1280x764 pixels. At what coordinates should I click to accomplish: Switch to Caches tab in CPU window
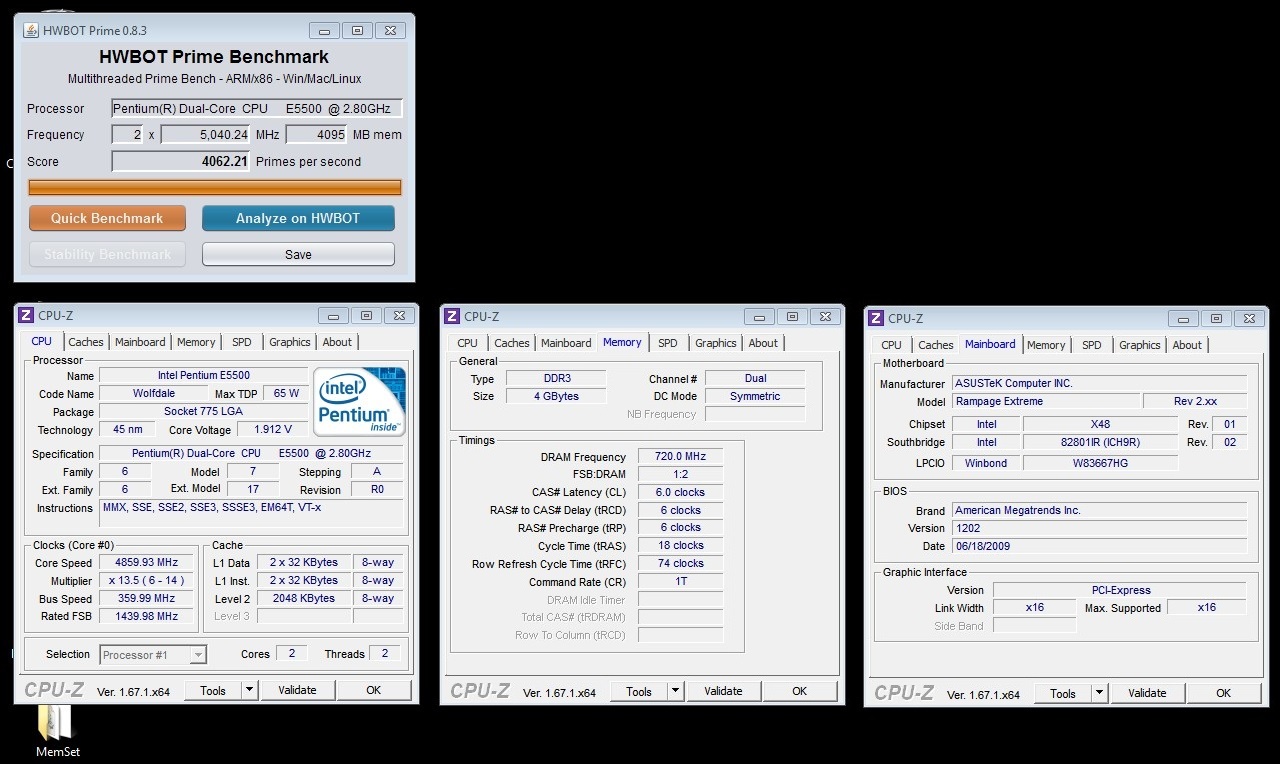click(x=86, y=342)
